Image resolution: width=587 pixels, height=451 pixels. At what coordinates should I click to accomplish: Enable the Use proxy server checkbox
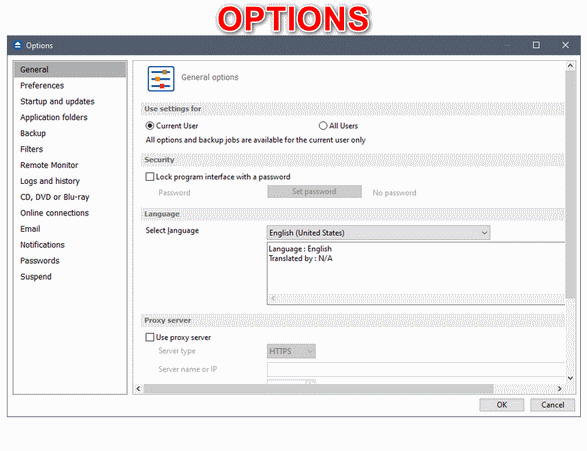click(x=150, y=337)
